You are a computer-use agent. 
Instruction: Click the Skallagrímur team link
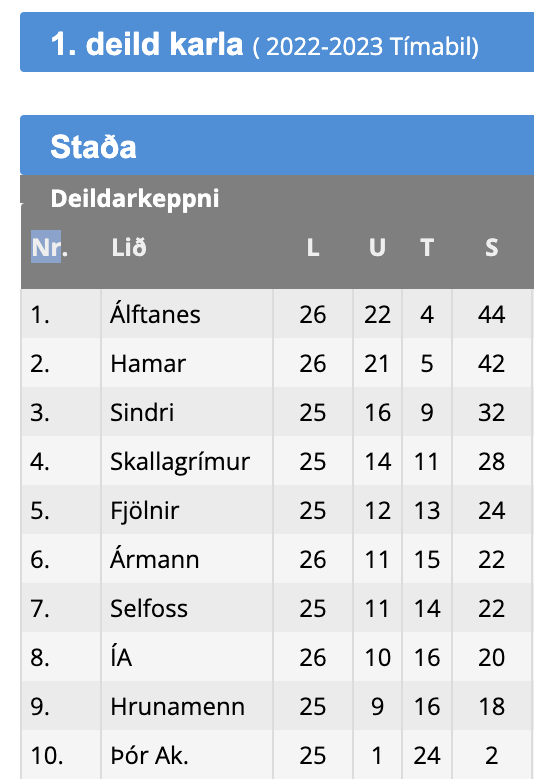[x=179, y=462]
